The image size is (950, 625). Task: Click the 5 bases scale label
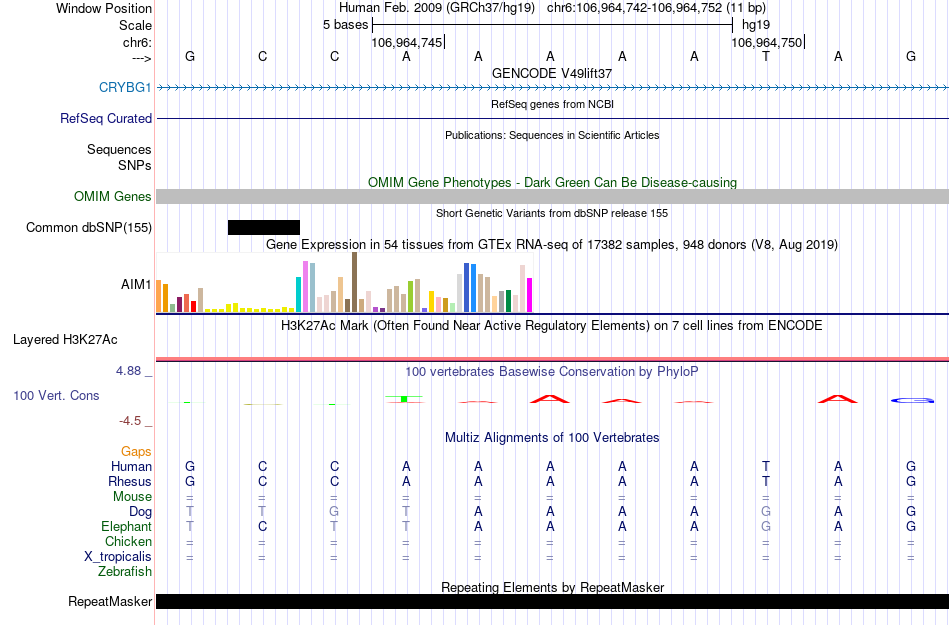(345, 25)
